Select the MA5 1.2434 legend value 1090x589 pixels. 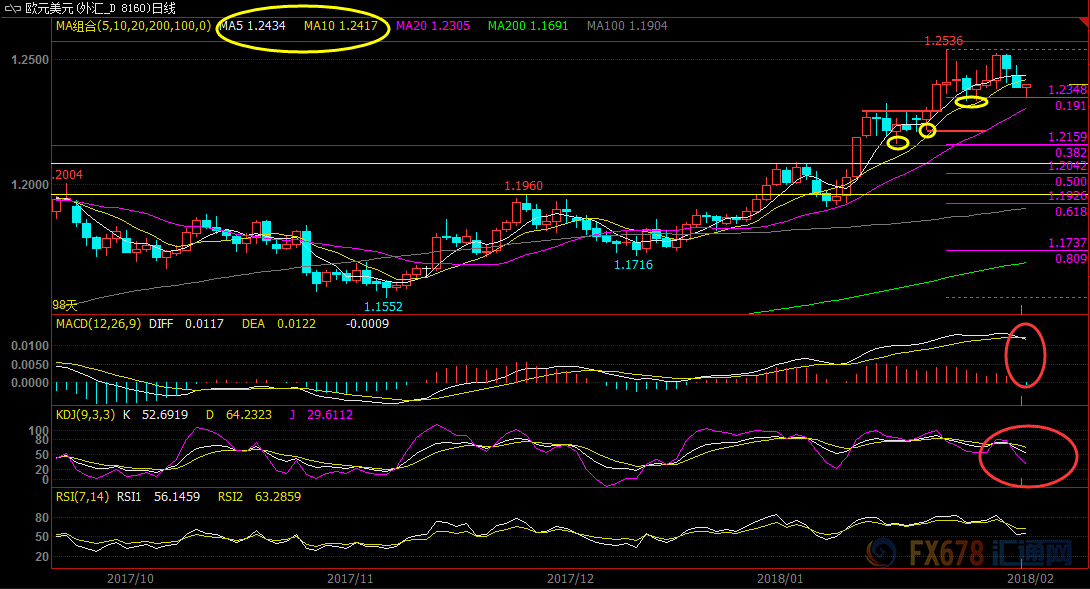258,25
